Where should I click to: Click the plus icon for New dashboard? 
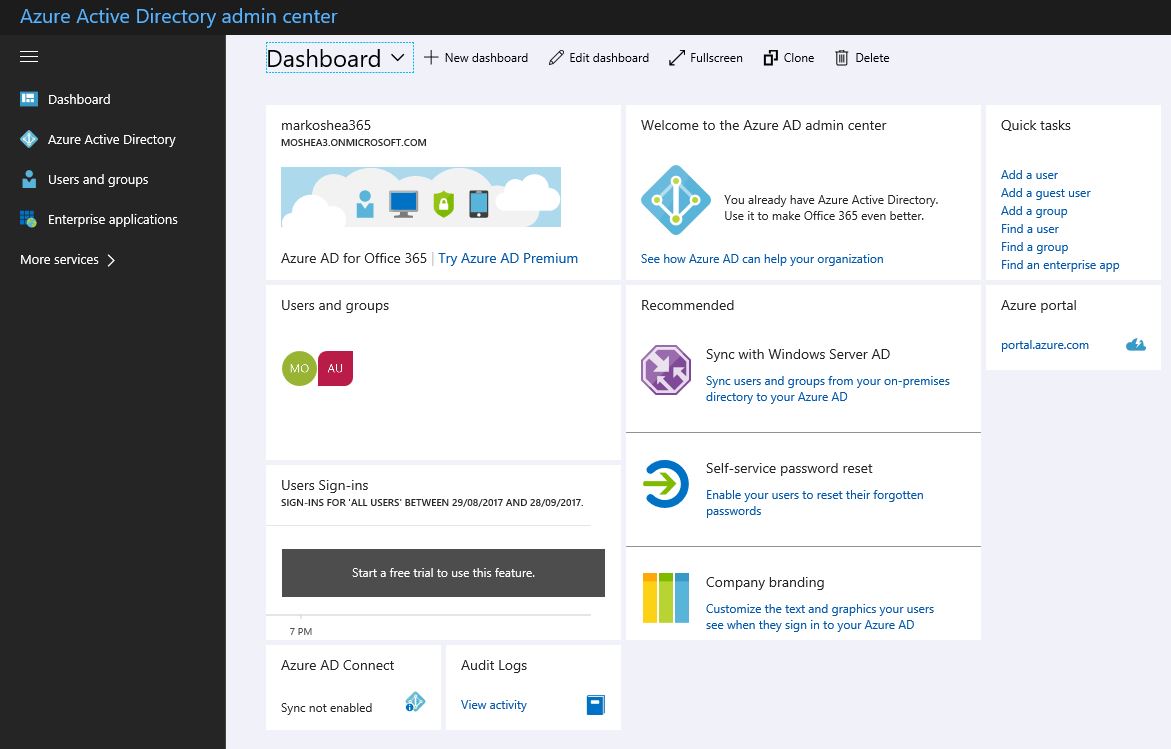(x=431, y=58)
